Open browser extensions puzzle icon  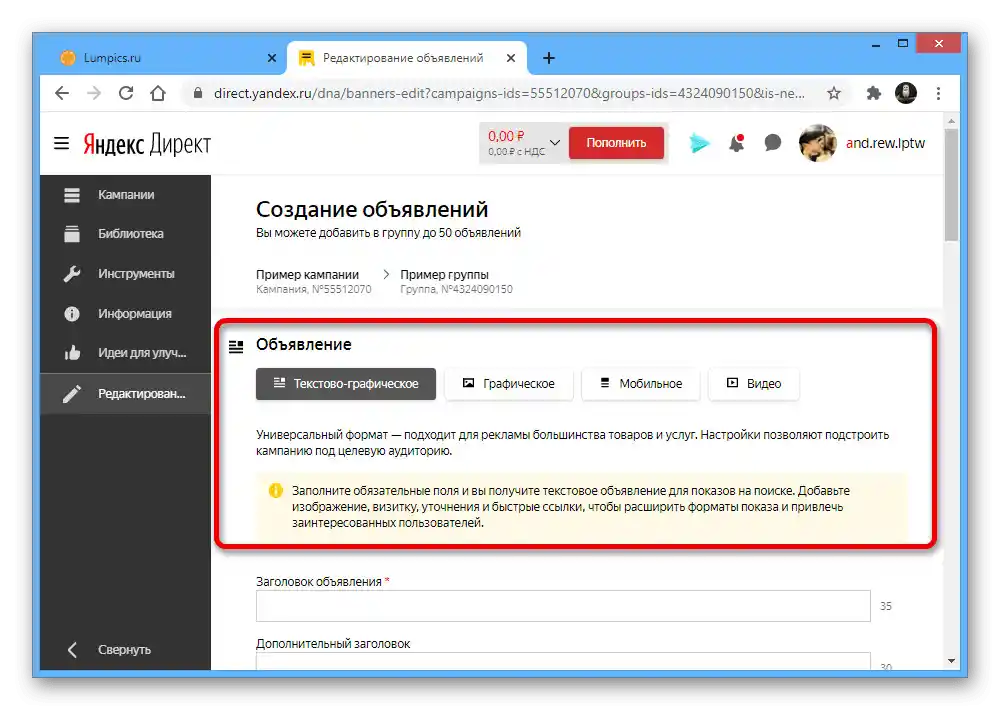point(874,94)
